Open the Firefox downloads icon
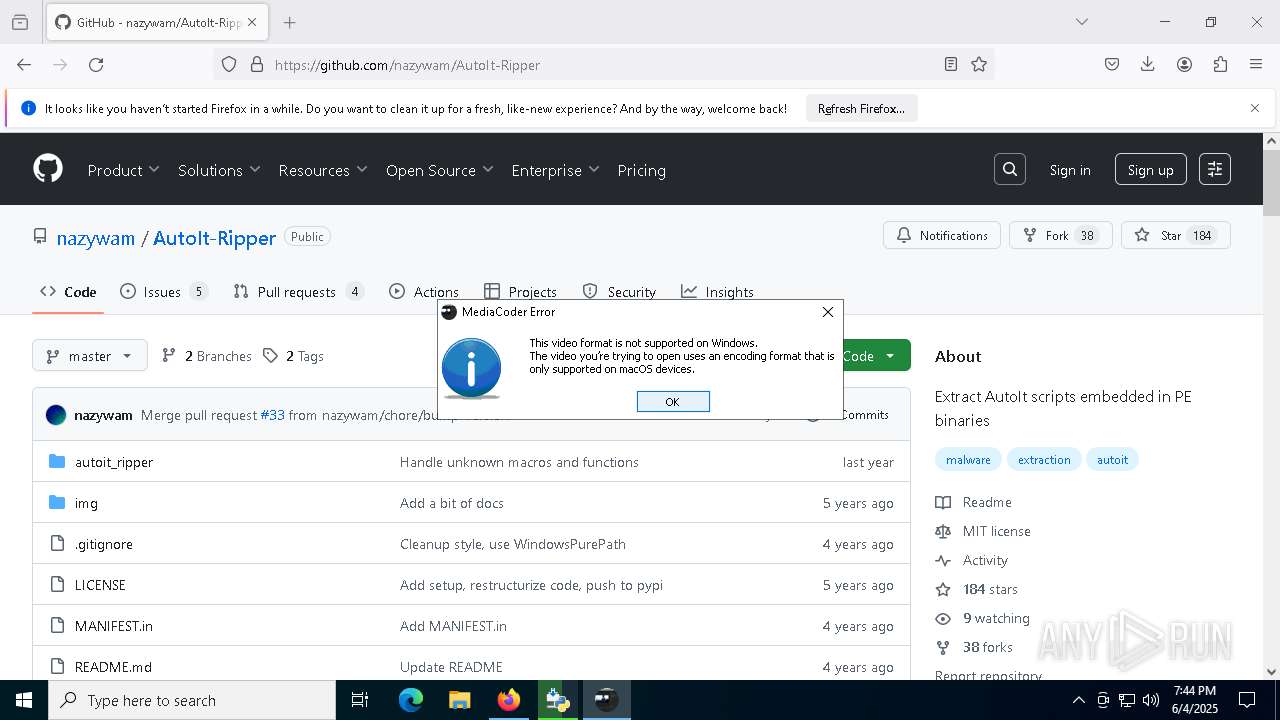 [1148, 64]
